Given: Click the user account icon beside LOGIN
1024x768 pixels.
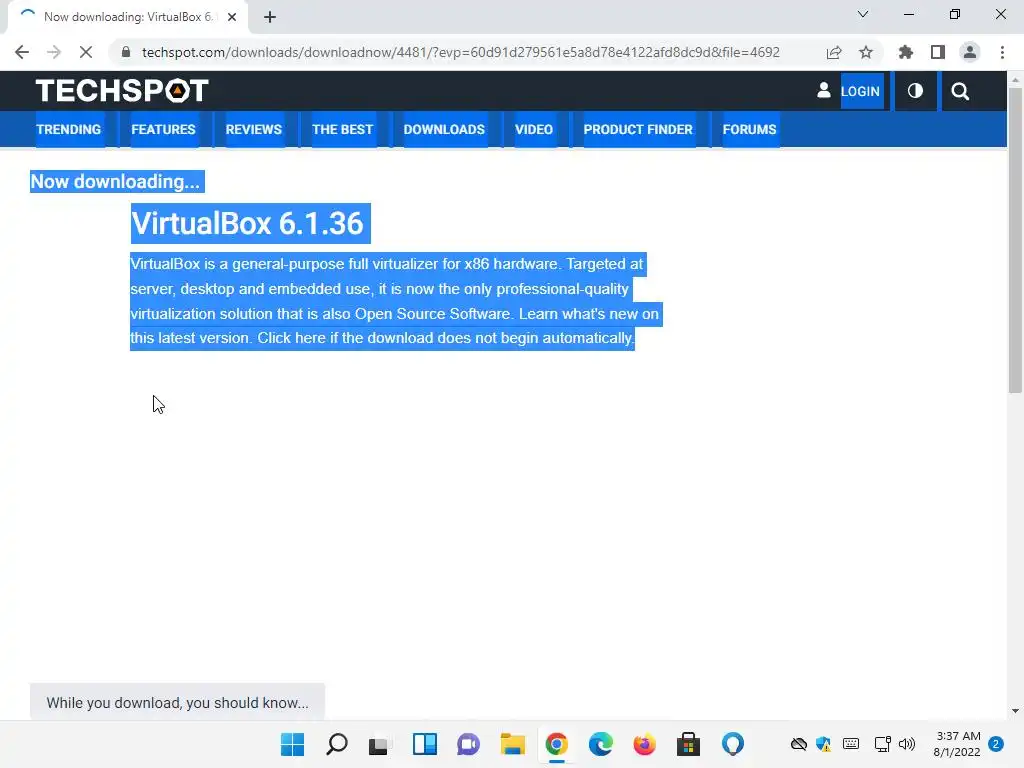Looking at the screenshot, I should point(824,91).
